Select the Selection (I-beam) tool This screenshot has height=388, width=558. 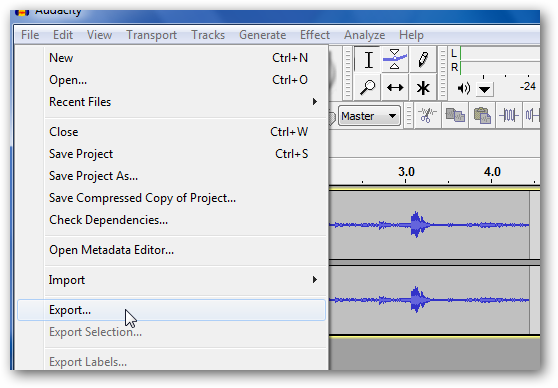point(368,60)
